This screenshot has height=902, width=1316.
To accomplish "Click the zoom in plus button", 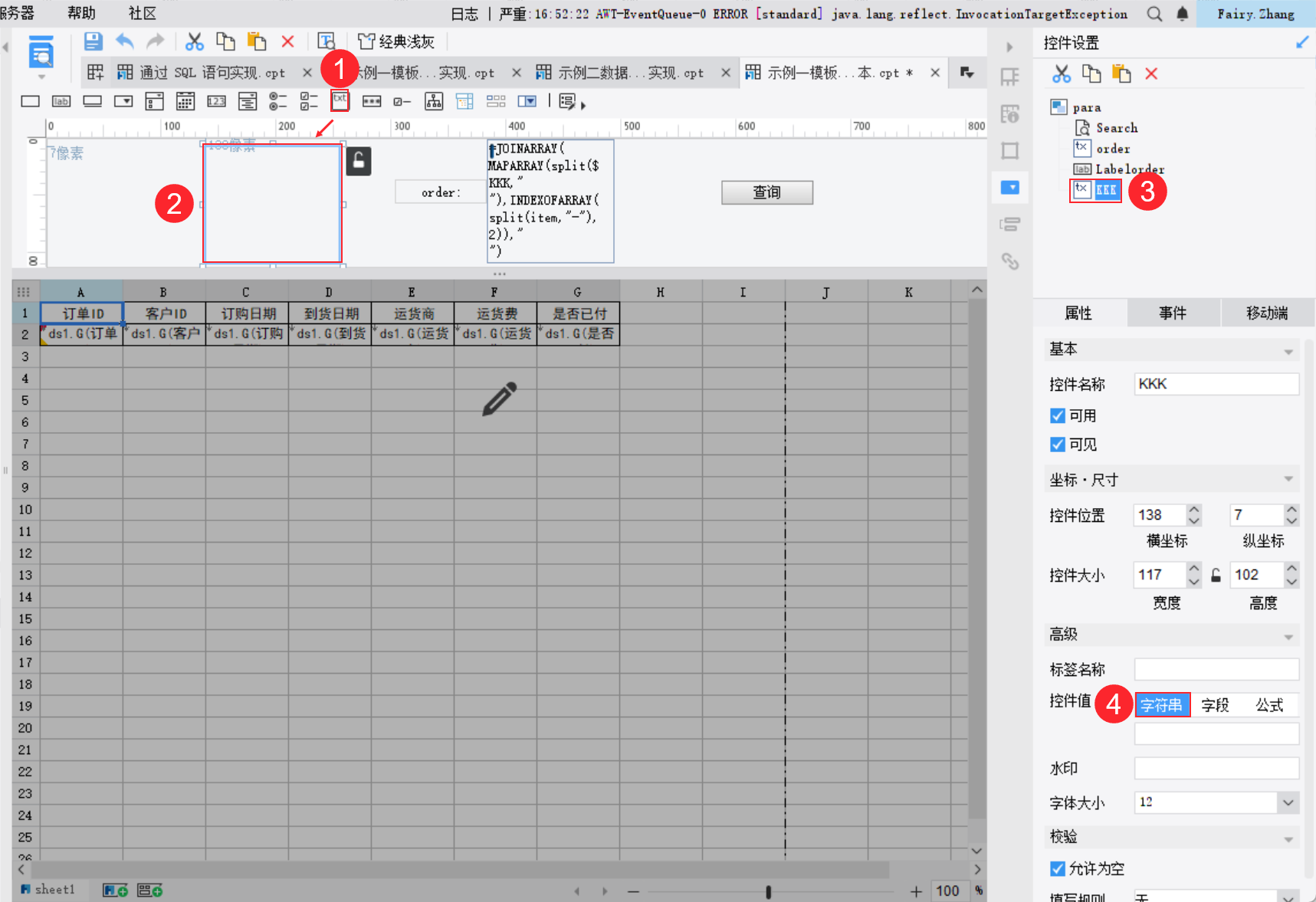I will [916, 891].
